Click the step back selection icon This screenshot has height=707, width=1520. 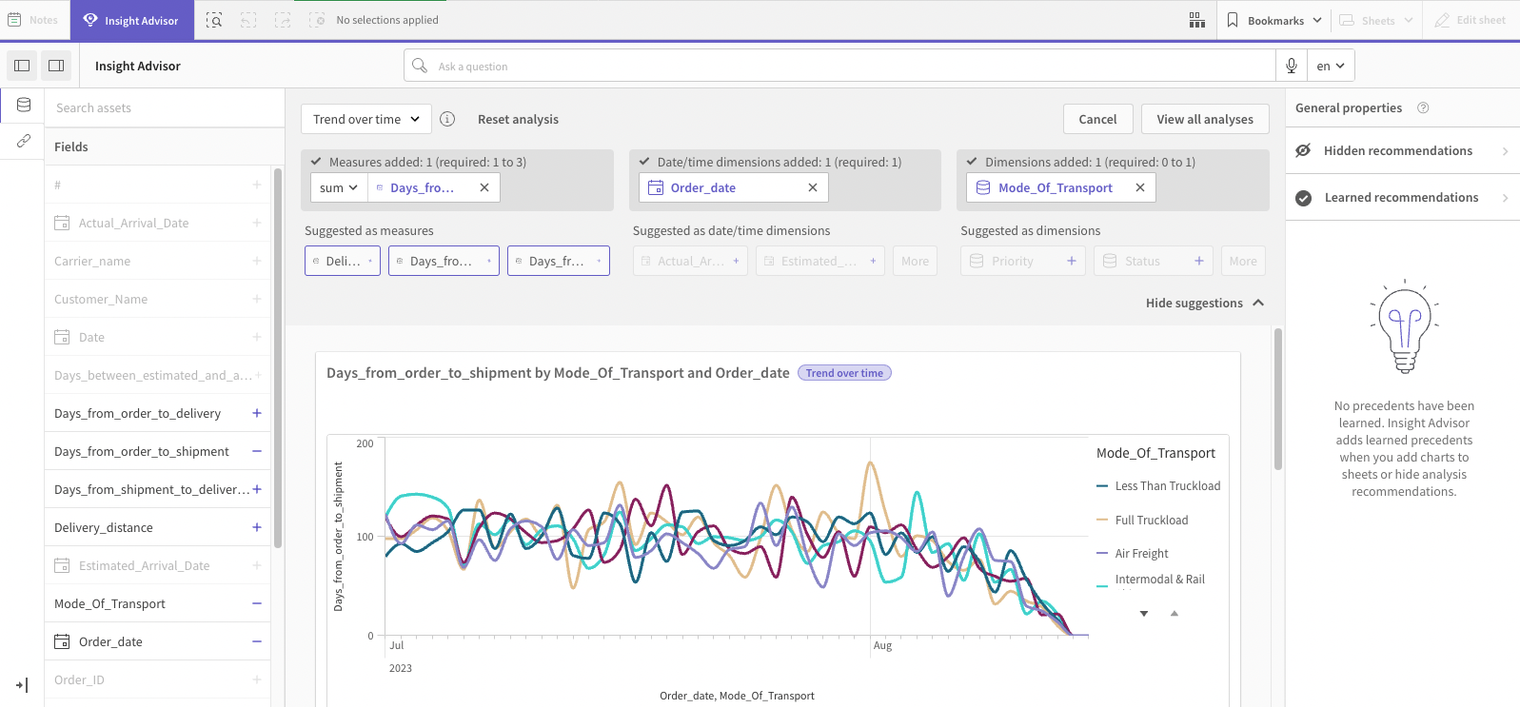(x=249, y=20)
